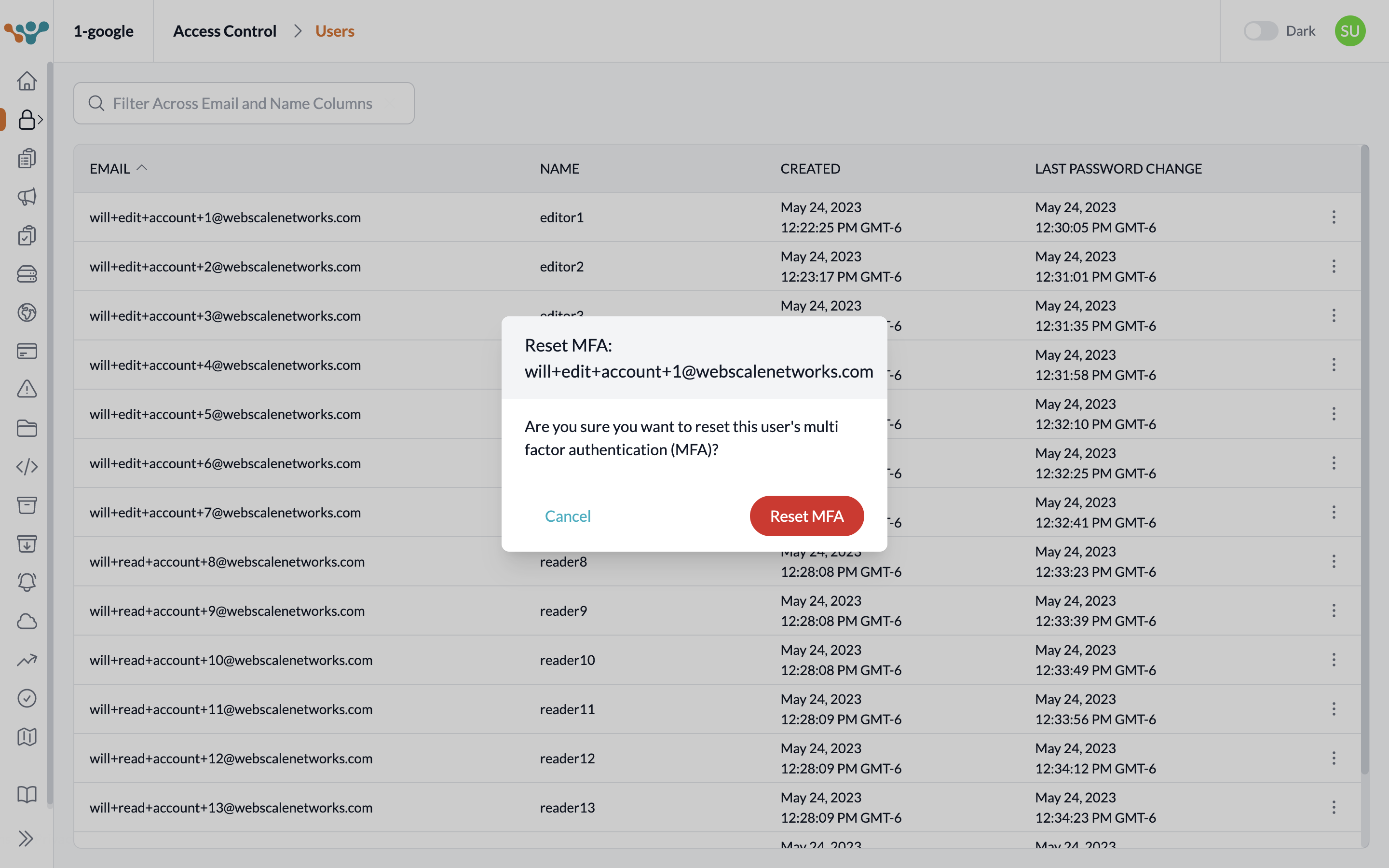1389x868 pixels.
Task: Click Access Control breadcrumb
Action: tap(224, 31)
